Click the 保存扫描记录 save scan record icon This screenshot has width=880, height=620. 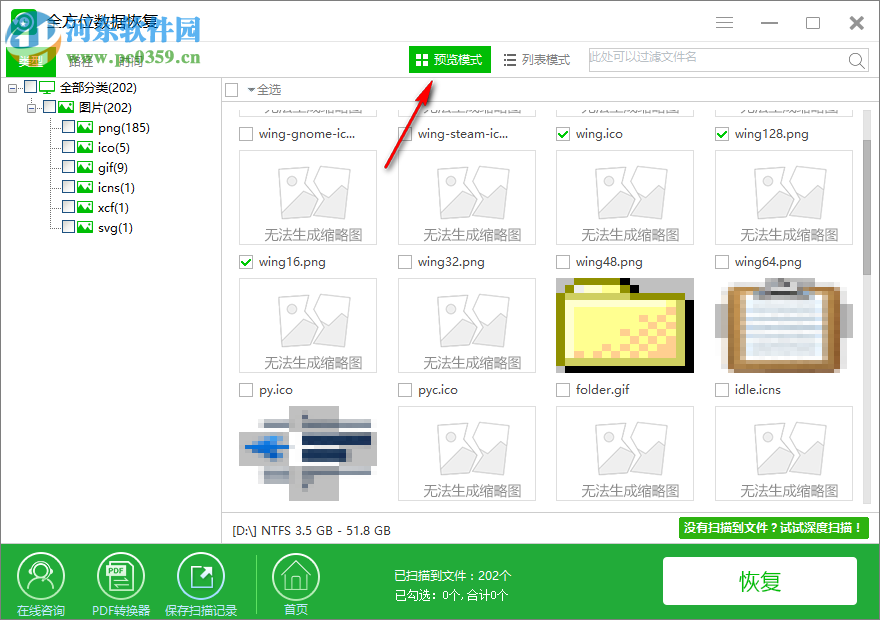(x=200, y=575)
